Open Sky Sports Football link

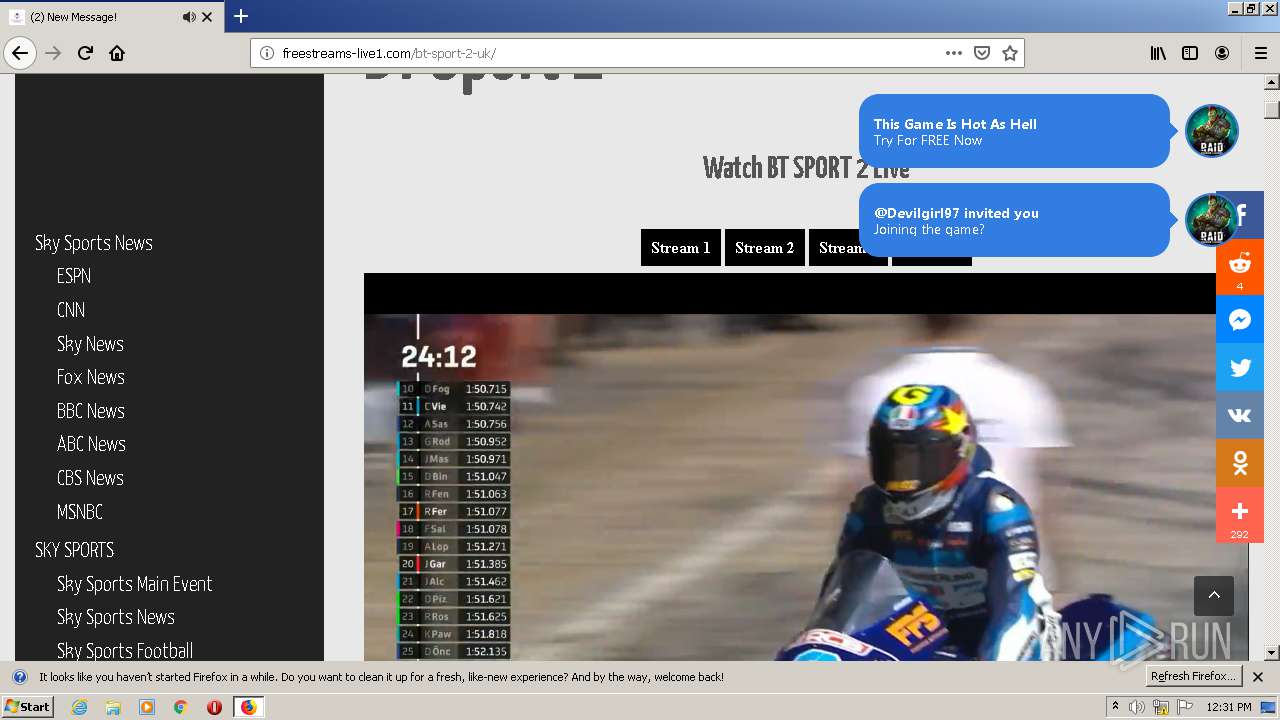point(125,651)
